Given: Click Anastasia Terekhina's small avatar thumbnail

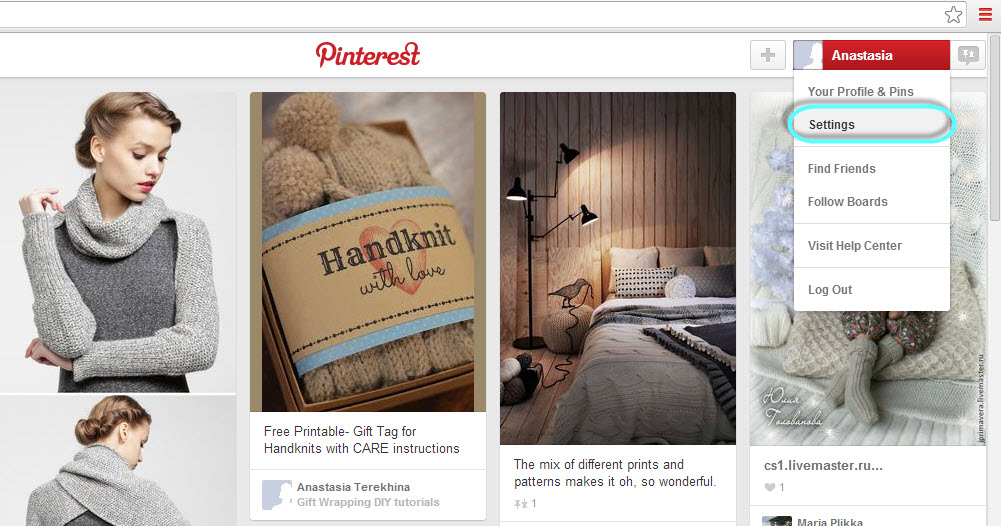Looking at the screenshot, I should 277,495.
